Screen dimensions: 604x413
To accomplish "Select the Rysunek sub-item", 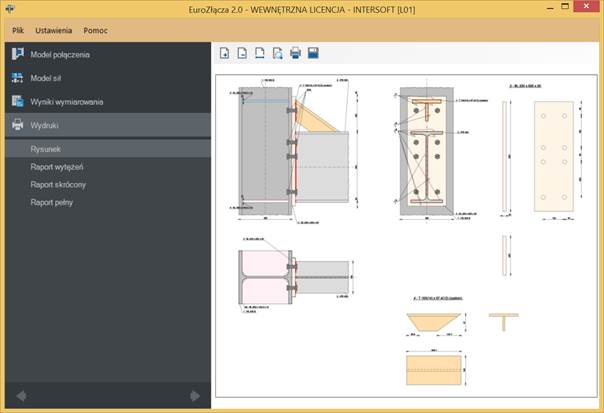I will coord(108,149).
